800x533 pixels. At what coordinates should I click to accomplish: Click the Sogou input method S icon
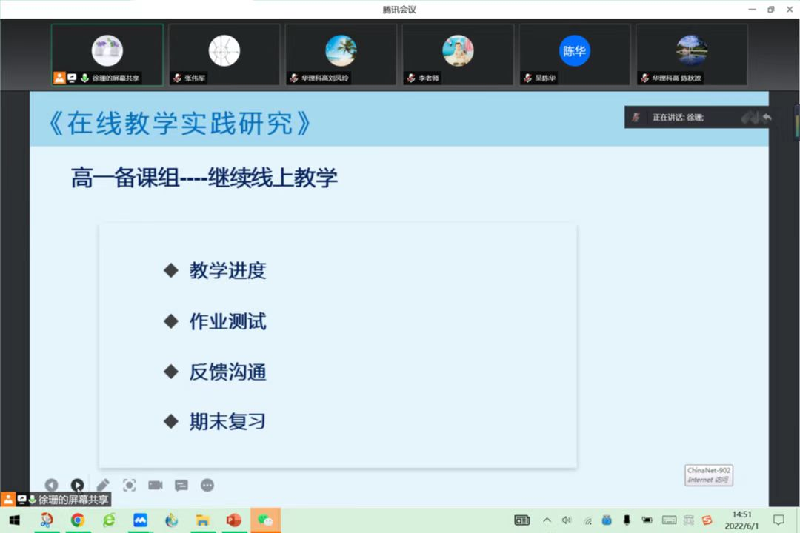click(707, 520)
